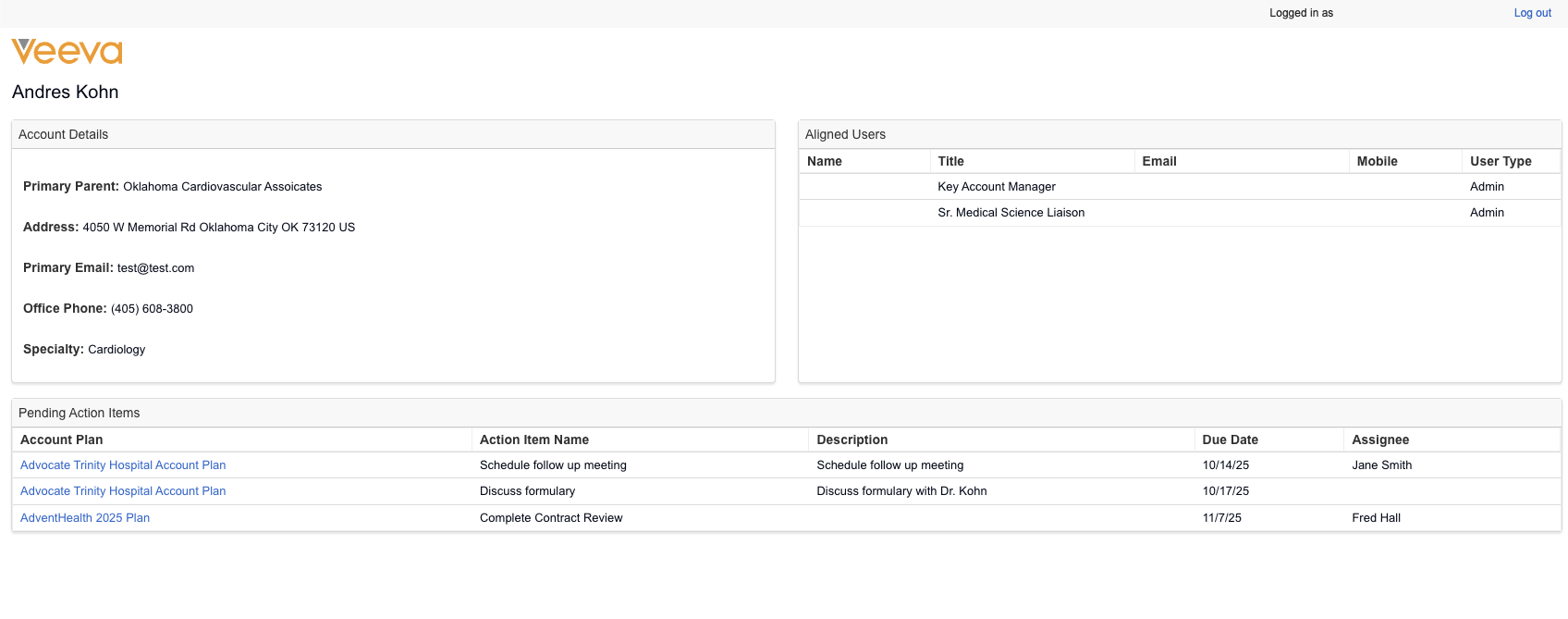Open Advocate Trinity plan for follow up meeting
The width and height of the screenshot is (1568, 619).
click(x=123, y=465)
